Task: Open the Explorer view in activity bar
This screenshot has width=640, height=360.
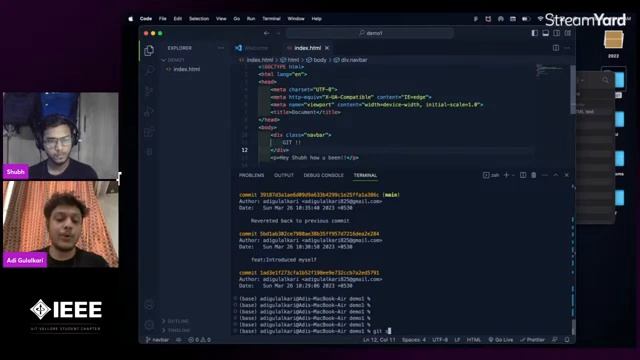Action: click(x=149, y=50)
